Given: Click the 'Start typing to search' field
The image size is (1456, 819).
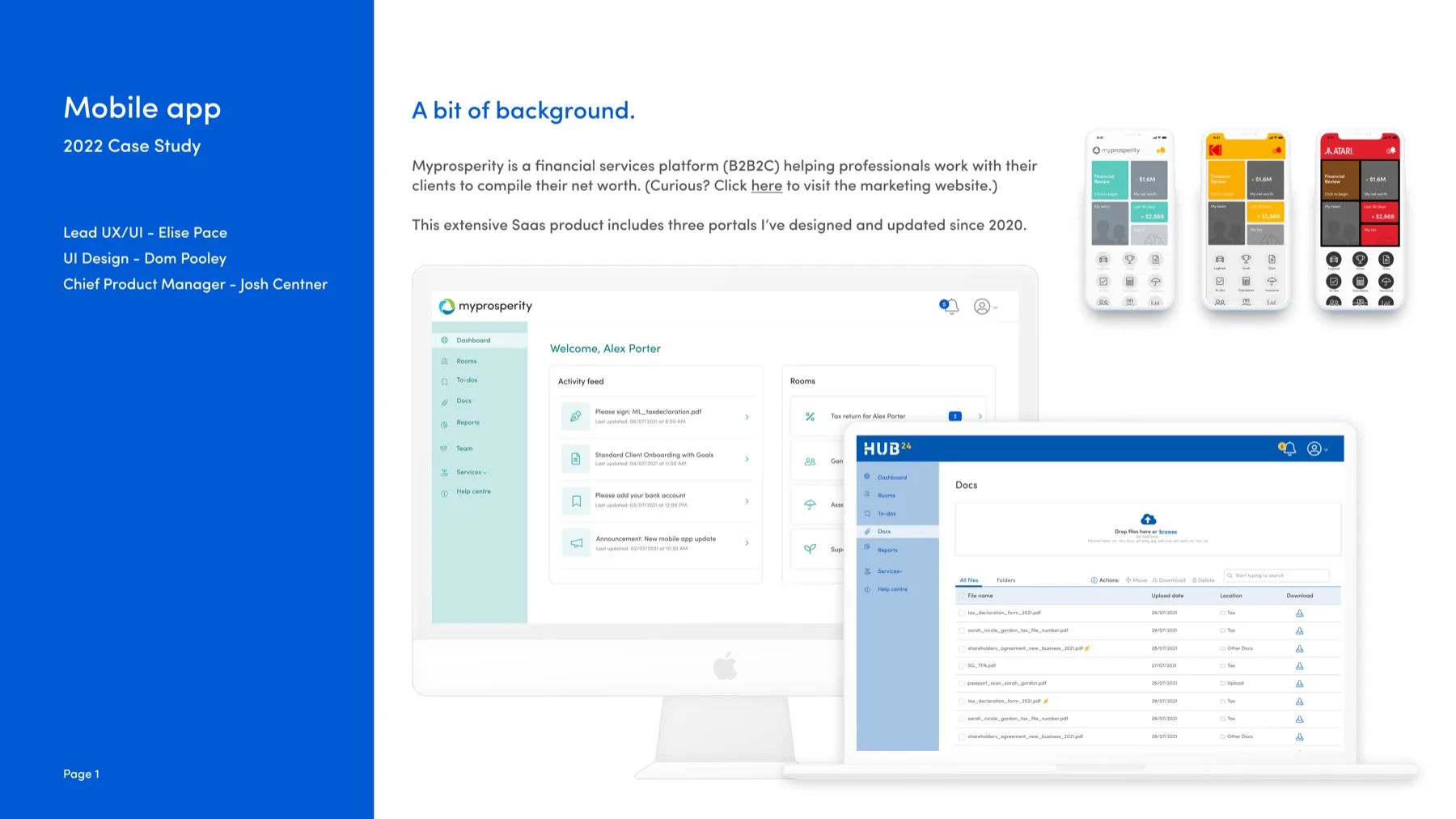Looking at the screenshot, I should pos(1276,575).
